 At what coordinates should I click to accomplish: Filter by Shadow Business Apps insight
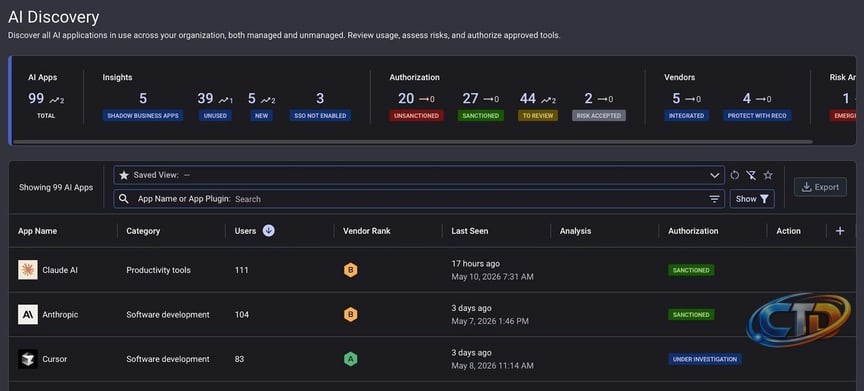(143, 116)
